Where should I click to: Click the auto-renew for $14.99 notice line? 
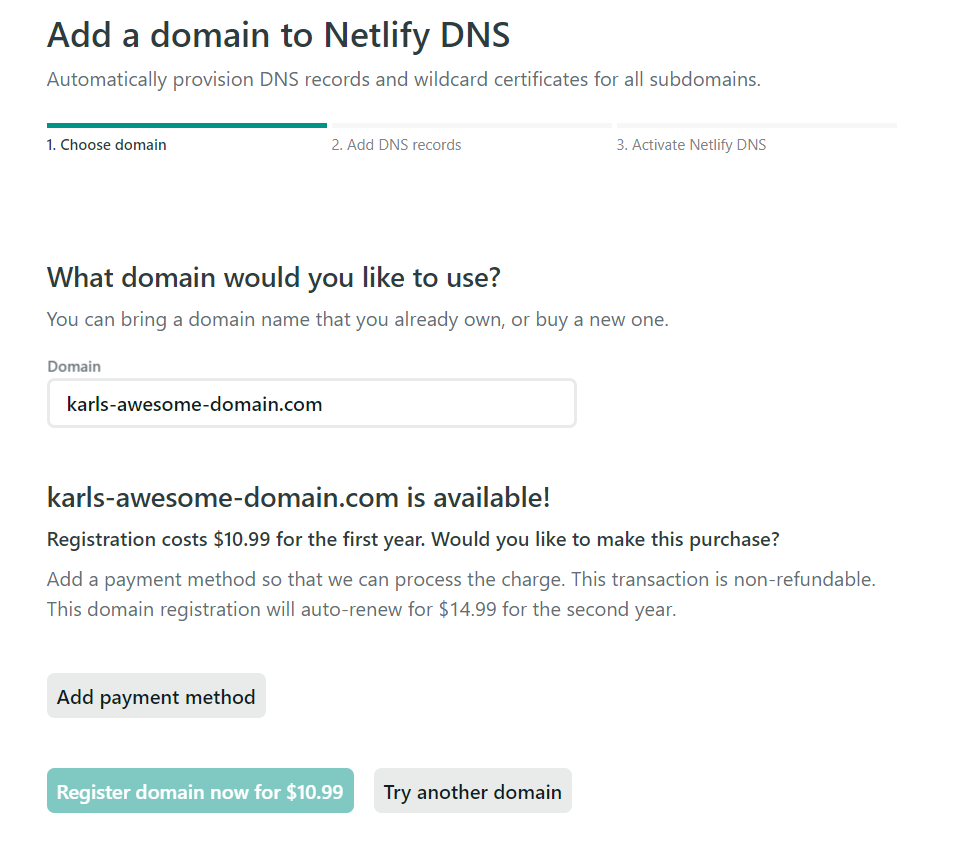click(x=361, y=609)
